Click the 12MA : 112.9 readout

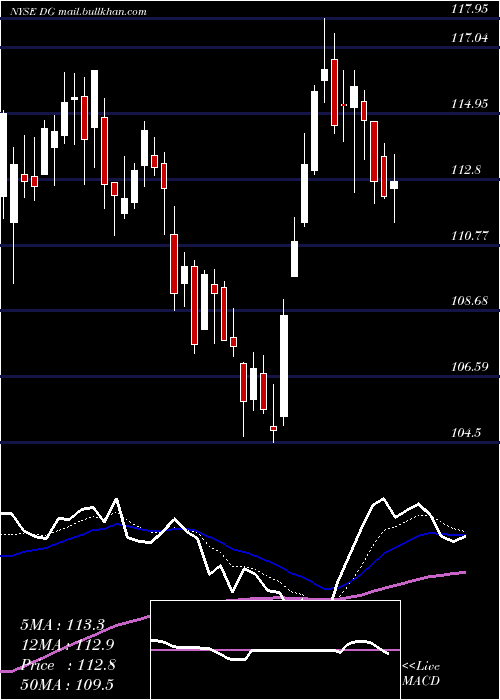(x=67, y=645)
